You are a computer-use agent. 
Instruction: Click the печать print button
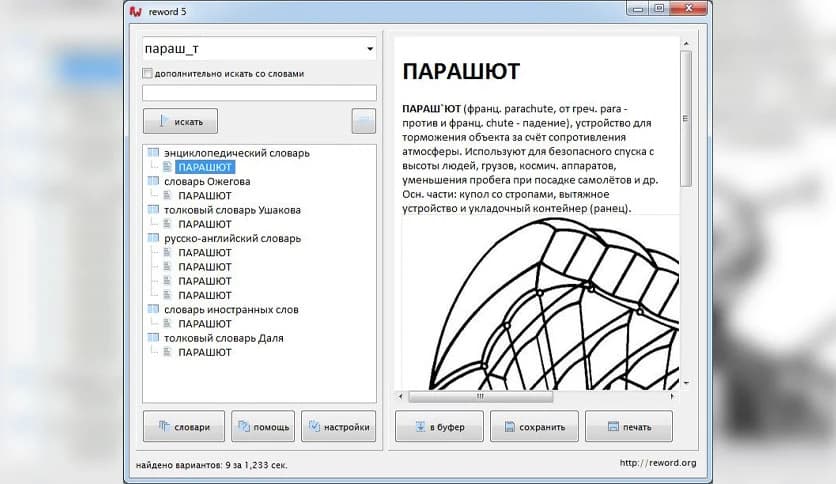pyautogui.click(x=629, y=426)
